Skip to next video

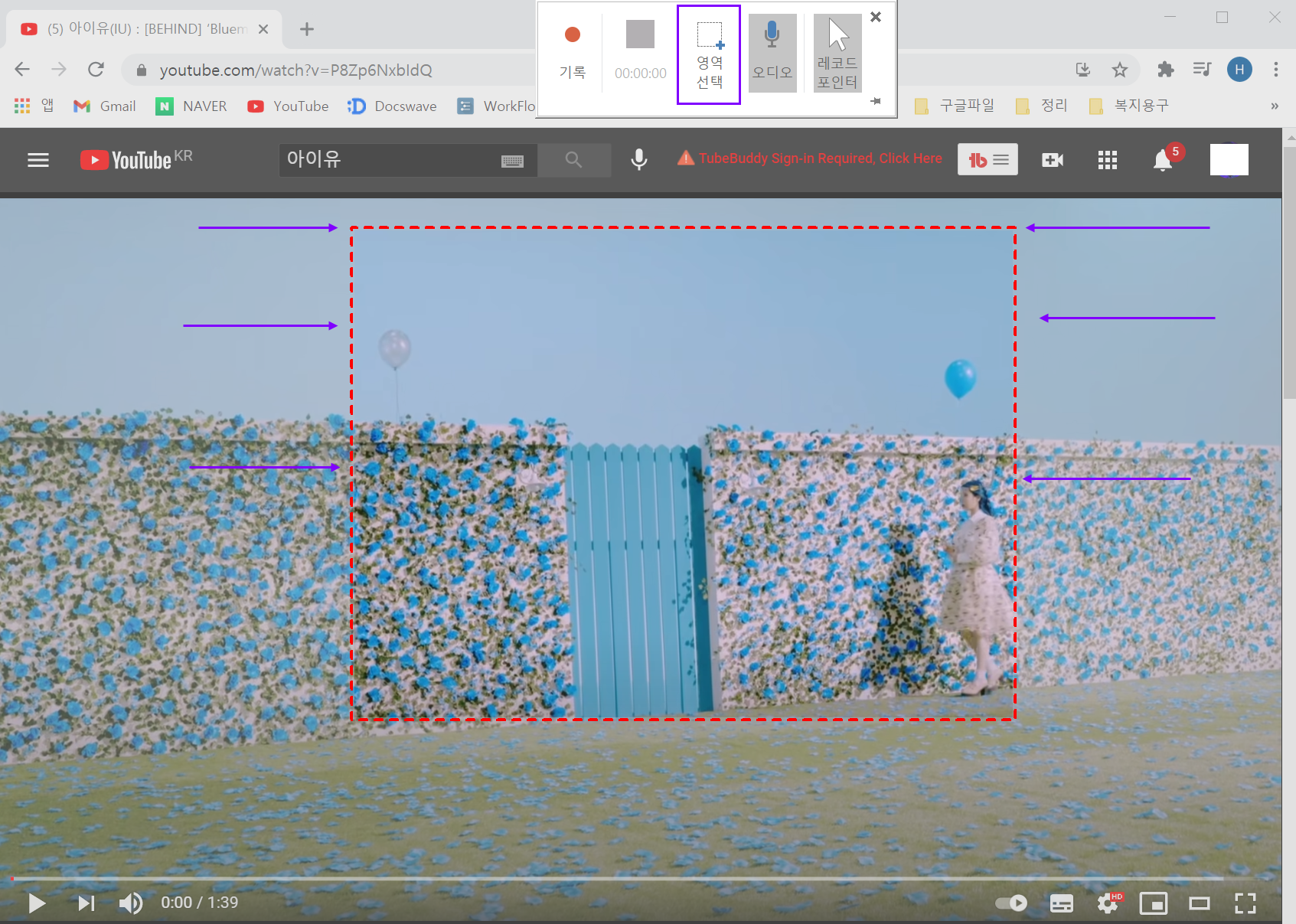[x=86, y=903]
